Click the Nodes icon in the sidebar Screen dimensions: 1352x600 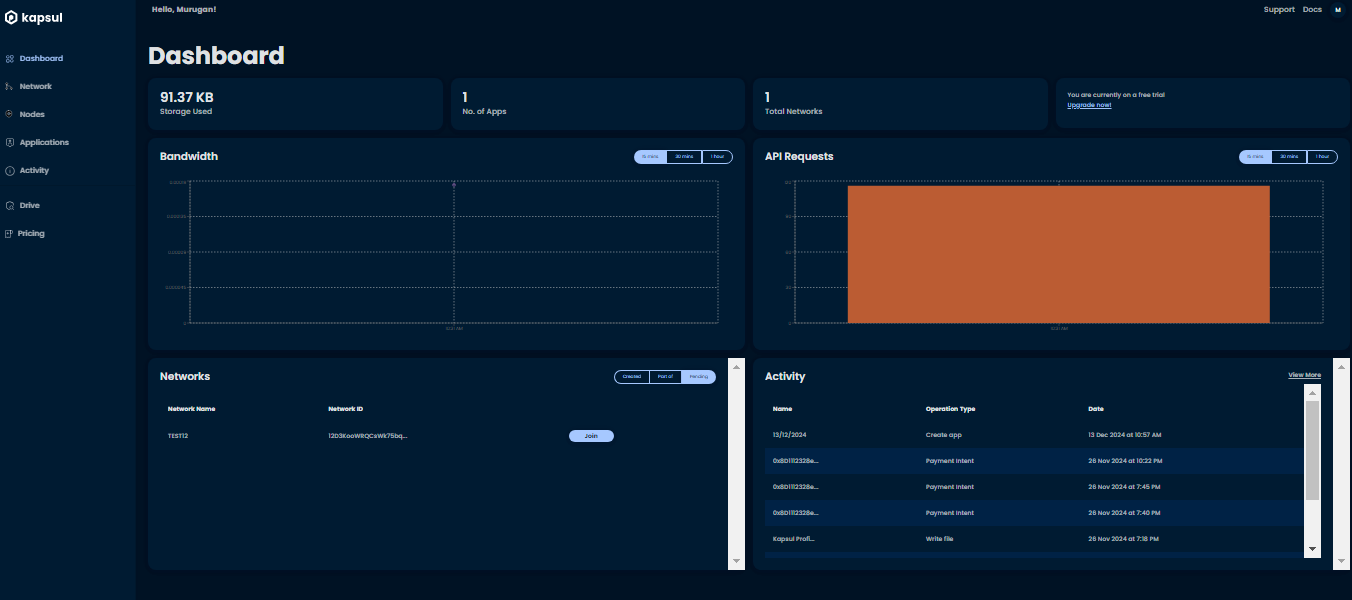[10, 114]
